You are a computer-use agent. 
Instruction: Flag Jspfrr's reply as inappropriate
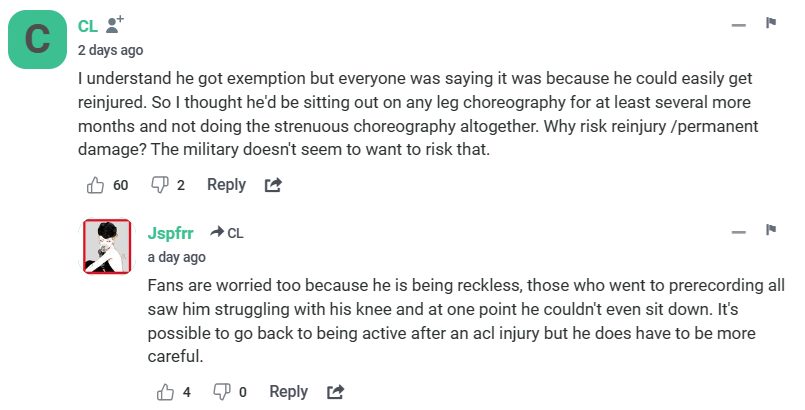[771, 231]
